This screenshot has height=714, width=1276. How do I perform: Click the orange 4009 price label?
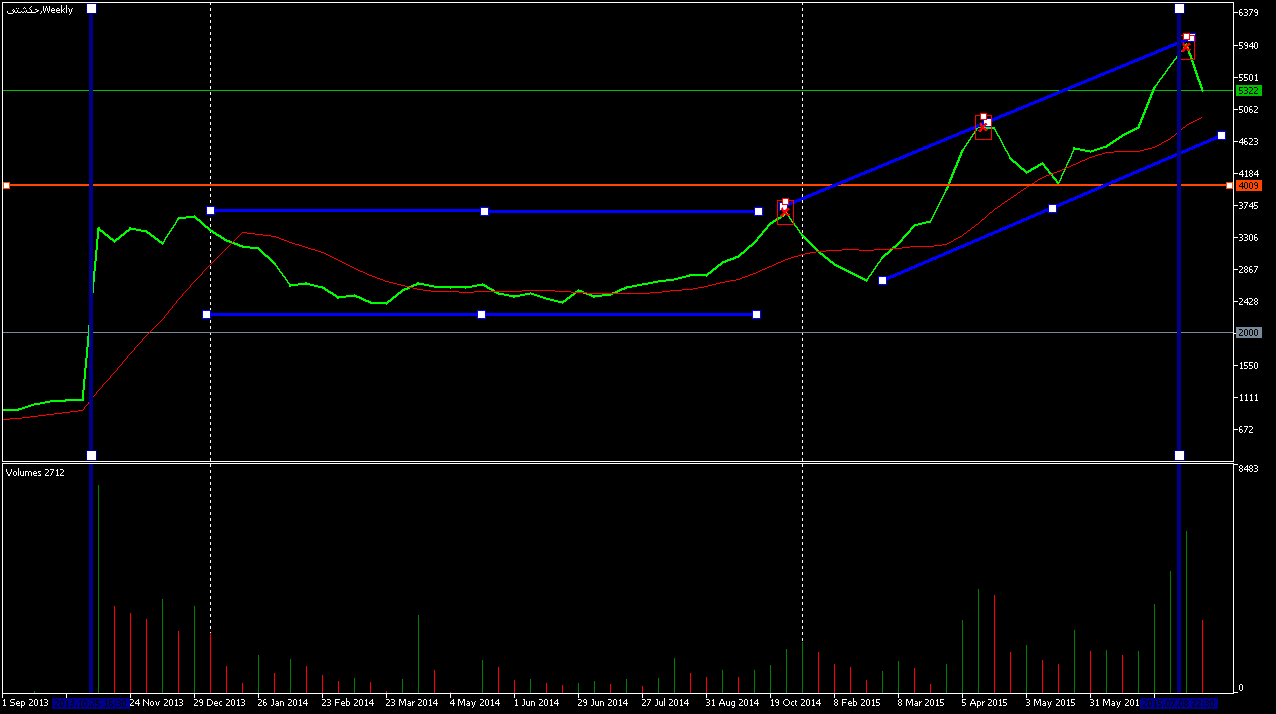coord(1248,185)
